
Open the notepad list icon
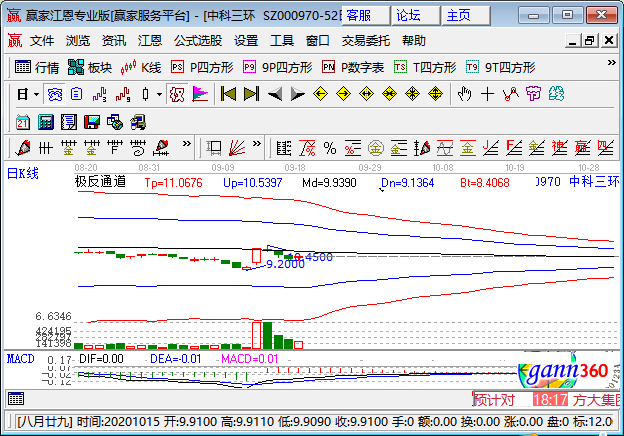69,123
